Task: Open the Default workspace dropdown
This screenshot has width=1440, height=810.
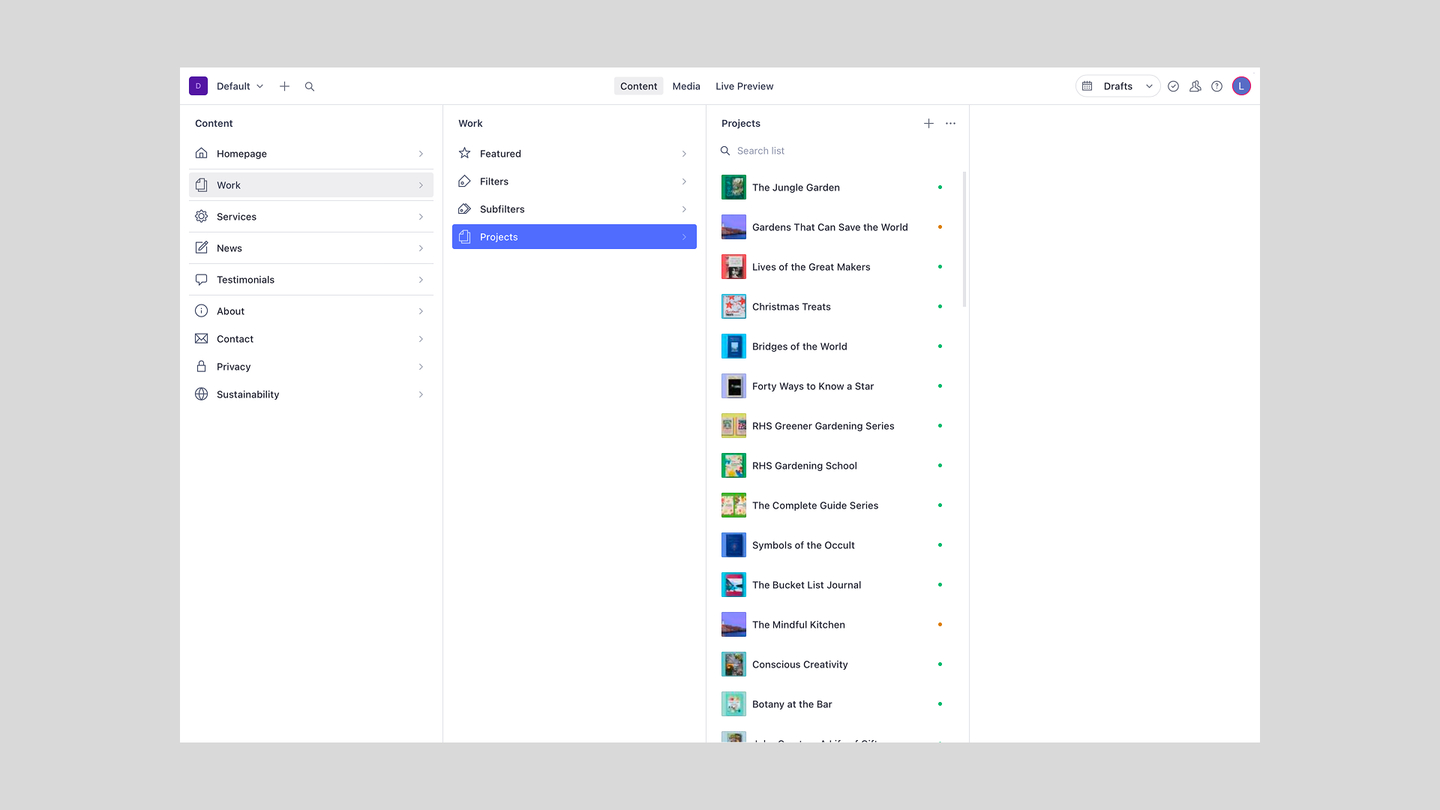Action: click(x=240, y=86)
